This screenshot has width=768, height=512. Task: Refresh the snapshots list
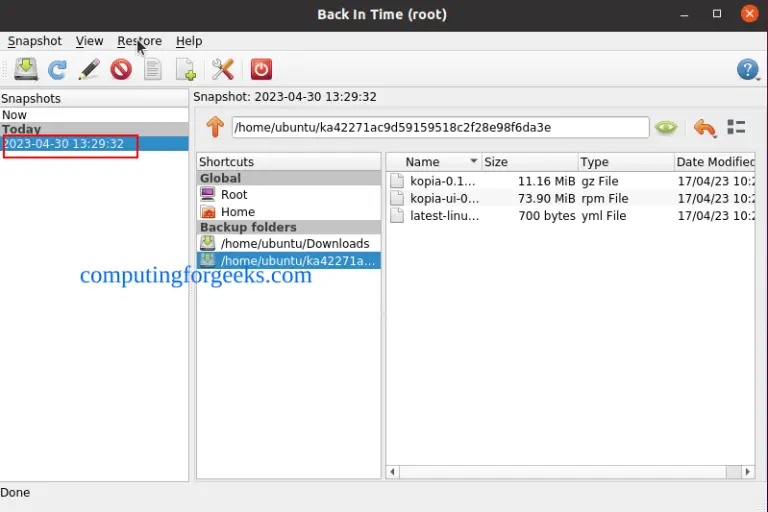coord(57,69)
